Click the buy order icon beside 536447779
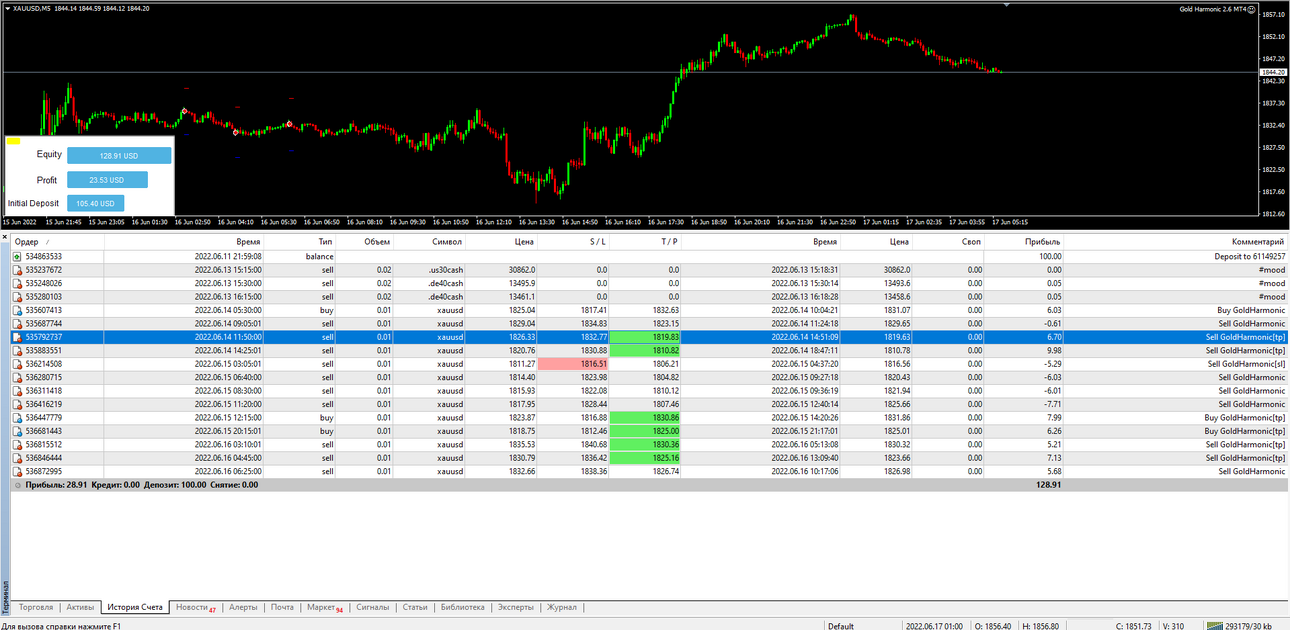 (17, 417)
